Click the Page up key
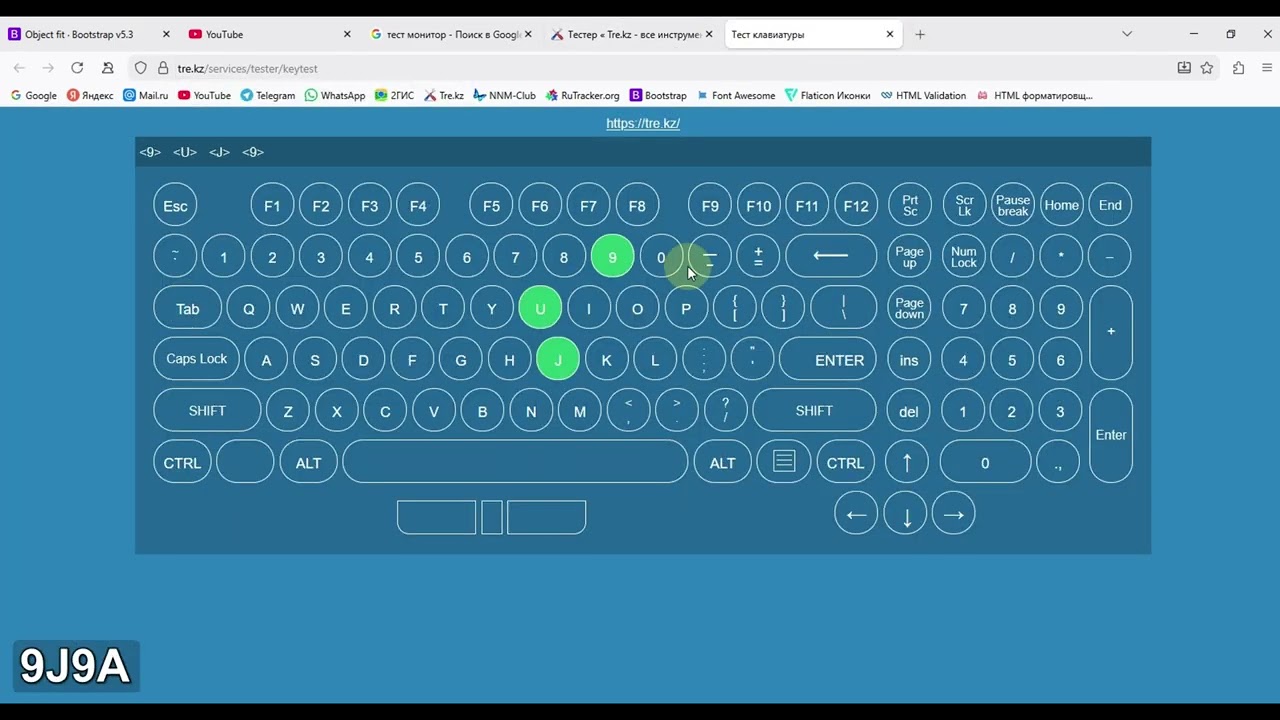The image size is (1280, 720). pyautogui.click(x=909, y=257)
